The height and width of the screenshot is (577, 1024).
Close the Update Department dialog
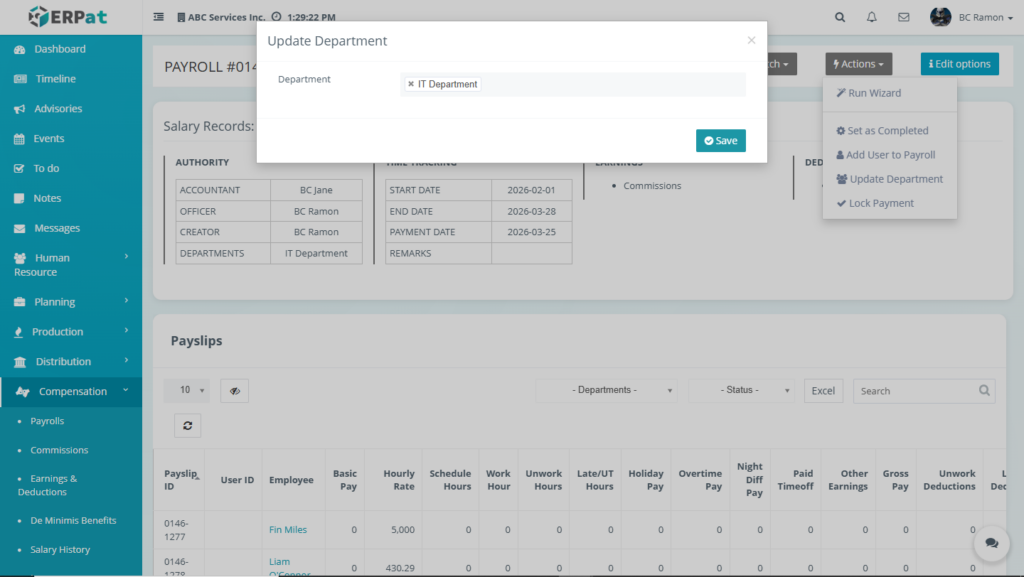(x=751, y=41)
